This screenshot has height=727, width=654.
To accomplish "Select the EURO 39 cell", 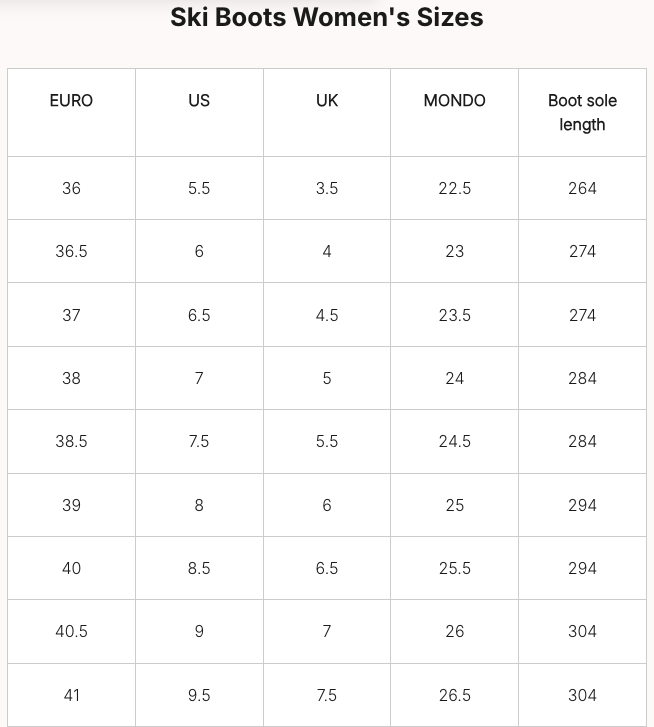I will pyautogui.click(x=71, y=505).
